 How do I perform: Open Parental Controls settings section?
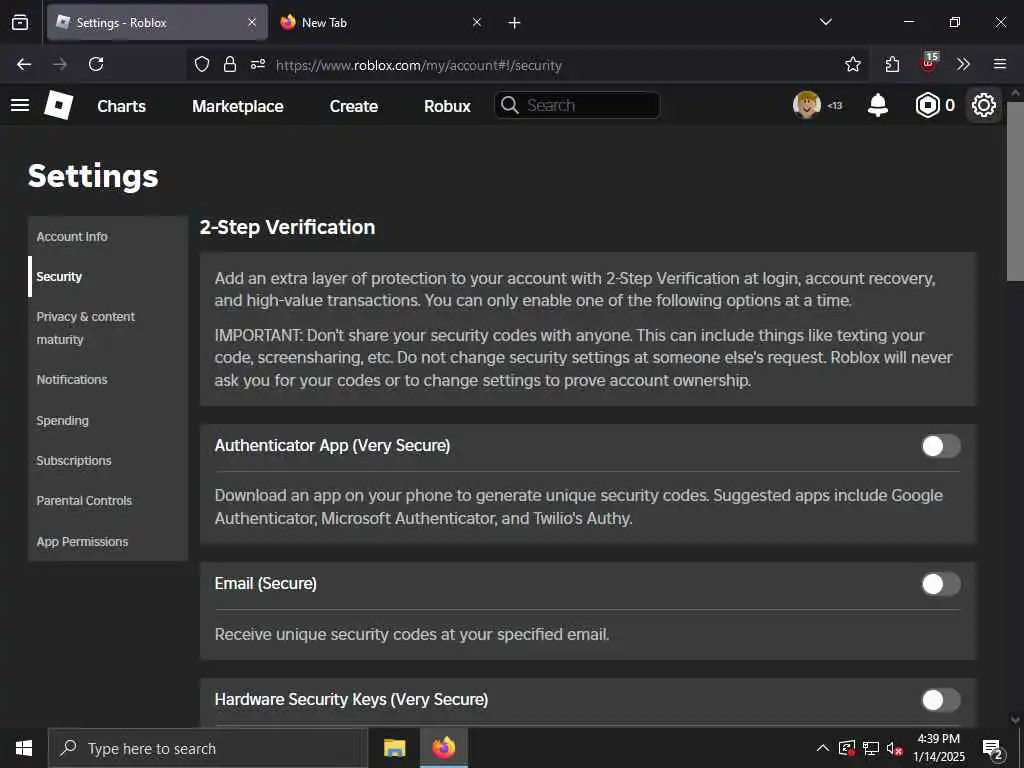[x=108, y=500]
